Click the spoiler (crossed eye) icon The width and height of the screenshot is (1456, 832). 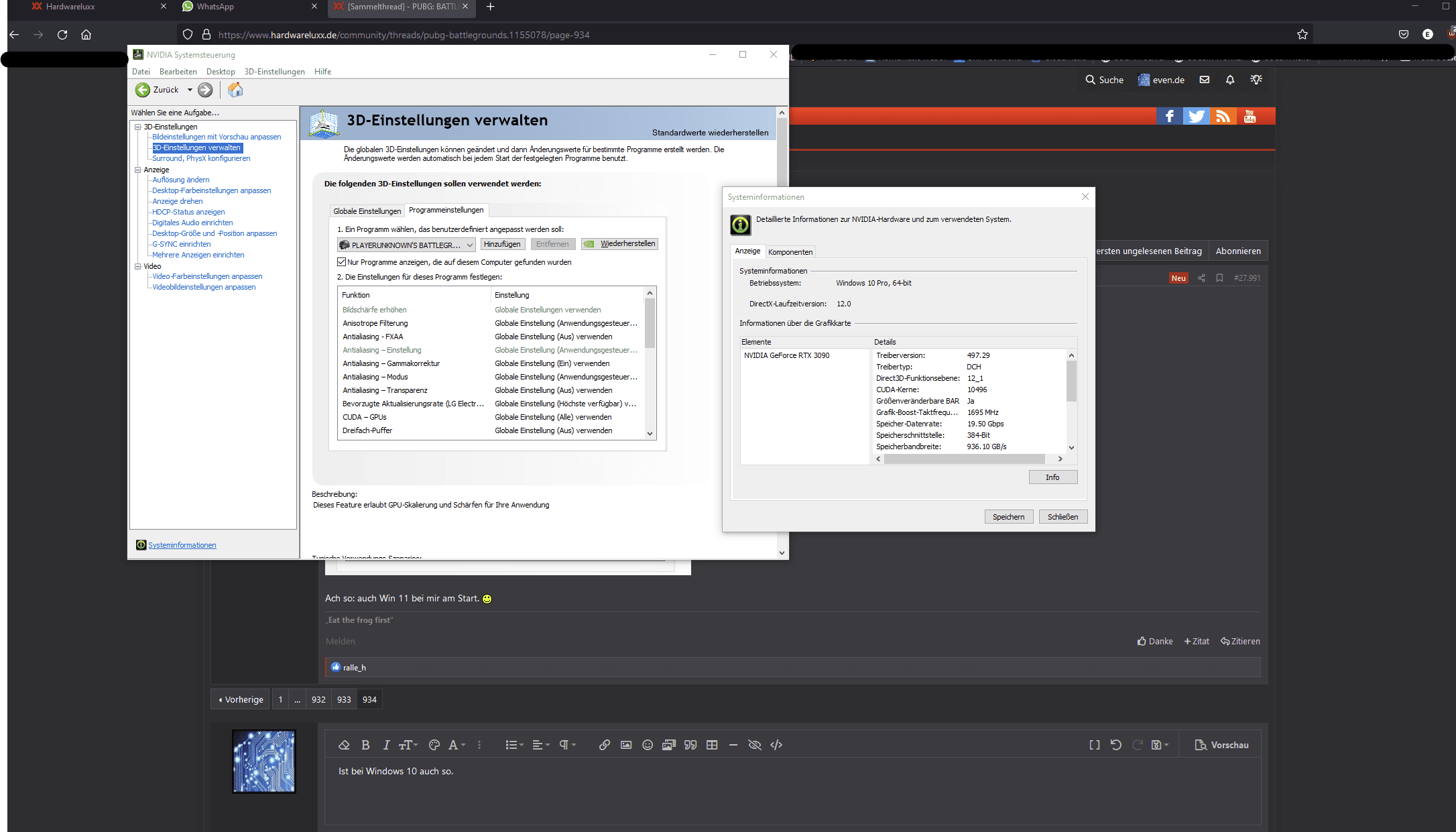[x=755, y=745]
